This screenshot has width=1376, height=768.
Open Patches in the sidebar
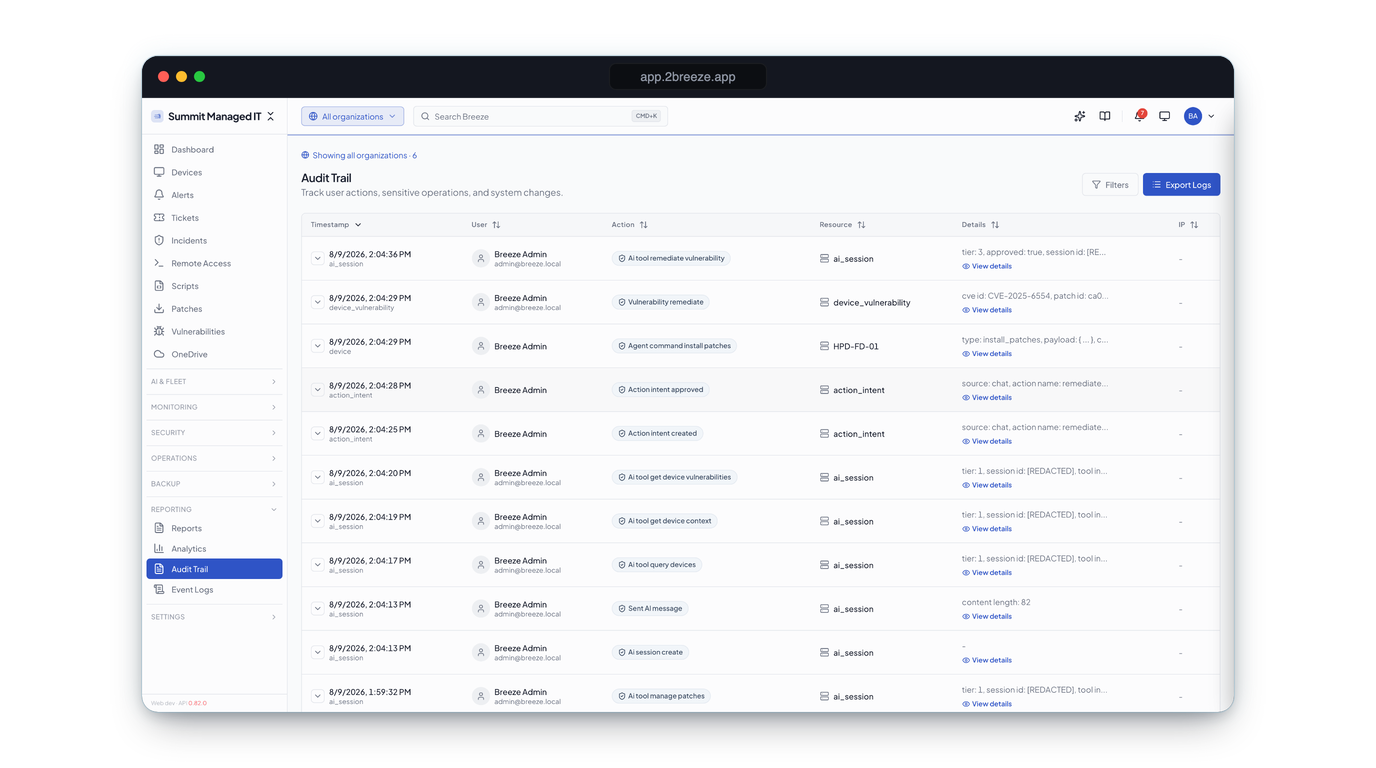pyautogui.click(x=214, y=309)
